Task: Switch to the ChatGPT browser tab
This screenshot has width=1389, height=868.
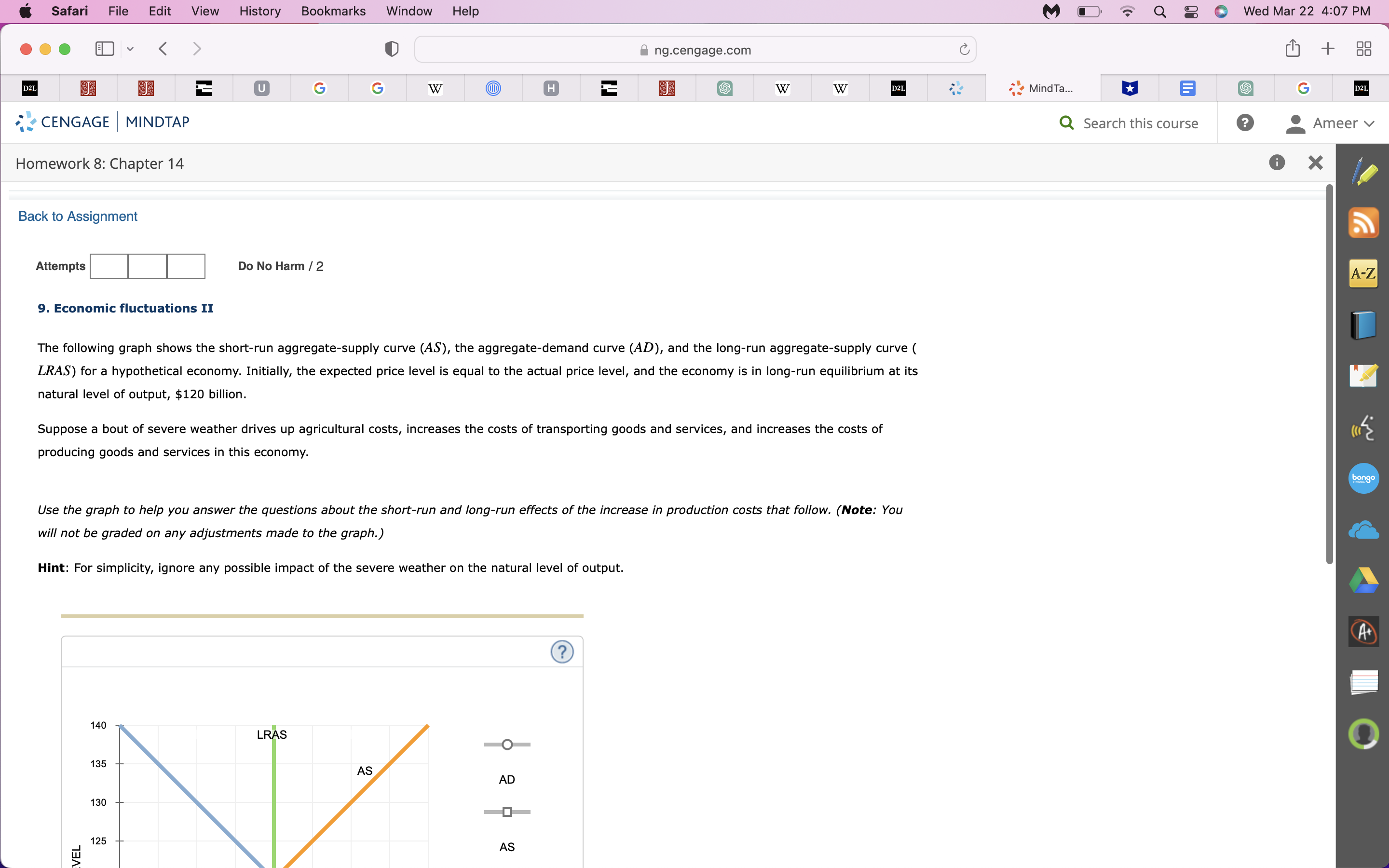Action: pyautogui.click(x=724, y=88)
